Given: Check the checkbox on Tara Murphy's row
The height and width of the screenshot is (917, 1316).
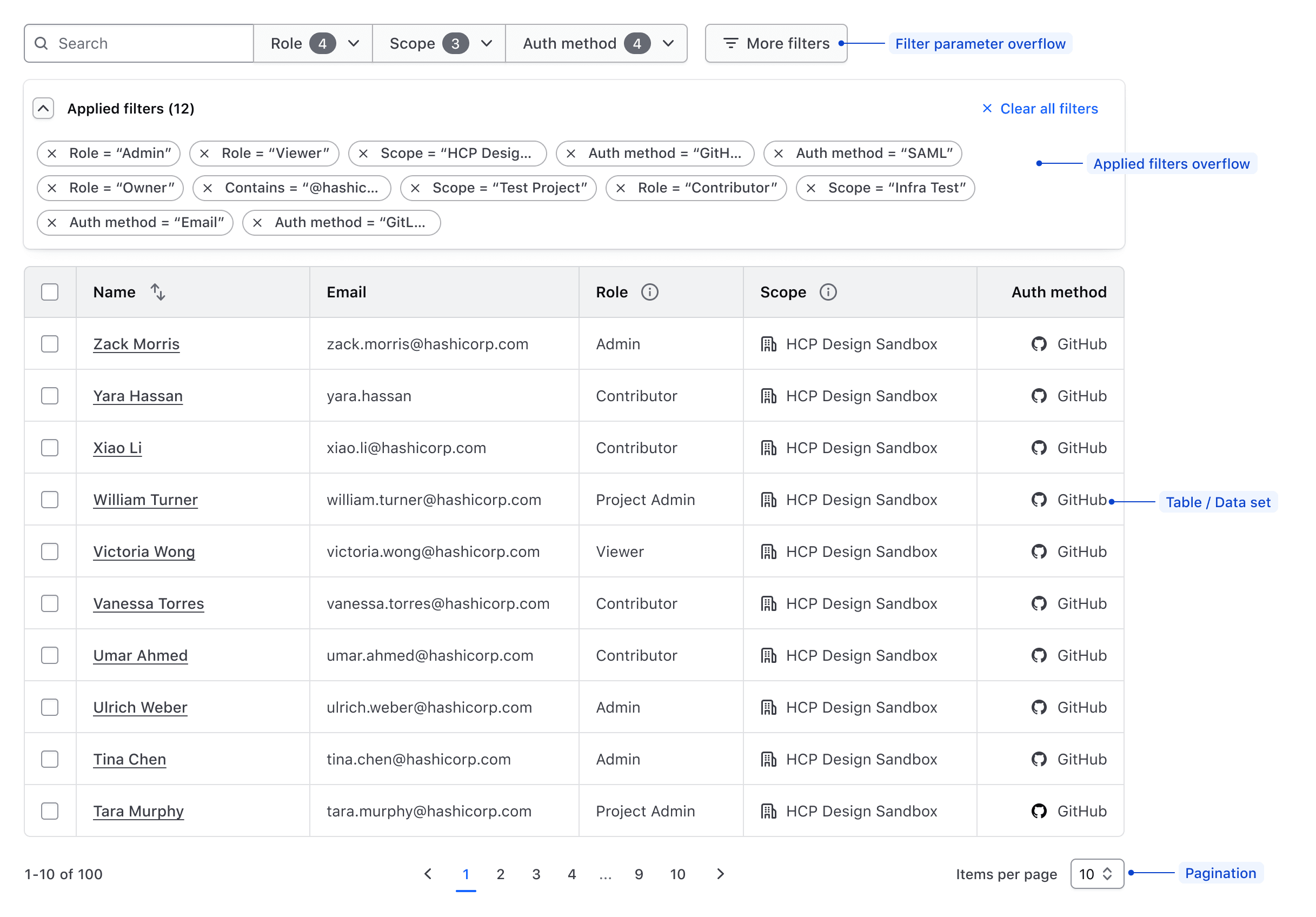Looking at the screenshot, I should point(50,811).
